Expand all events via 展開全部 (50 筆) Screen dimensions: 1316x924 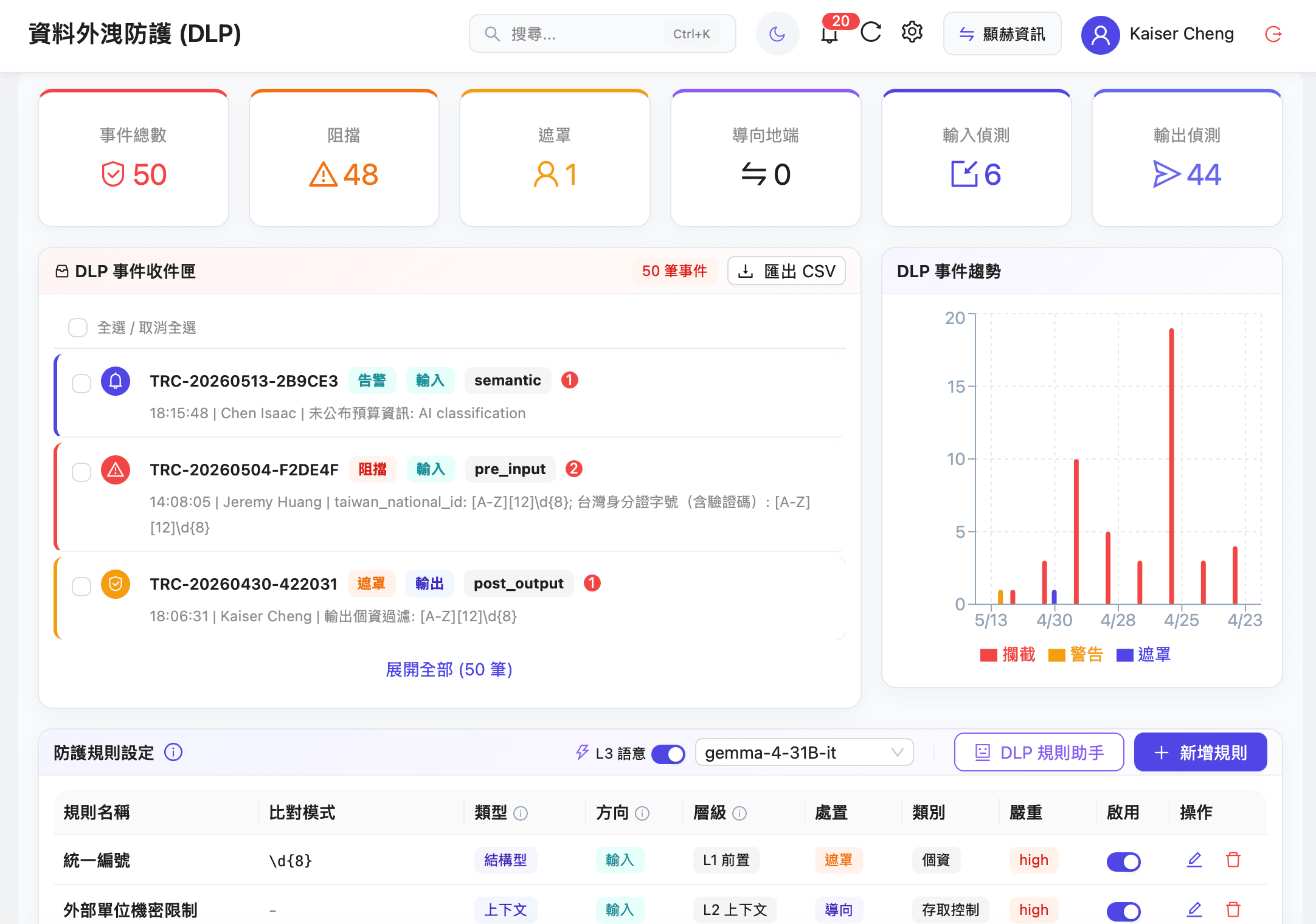[449, 670]
